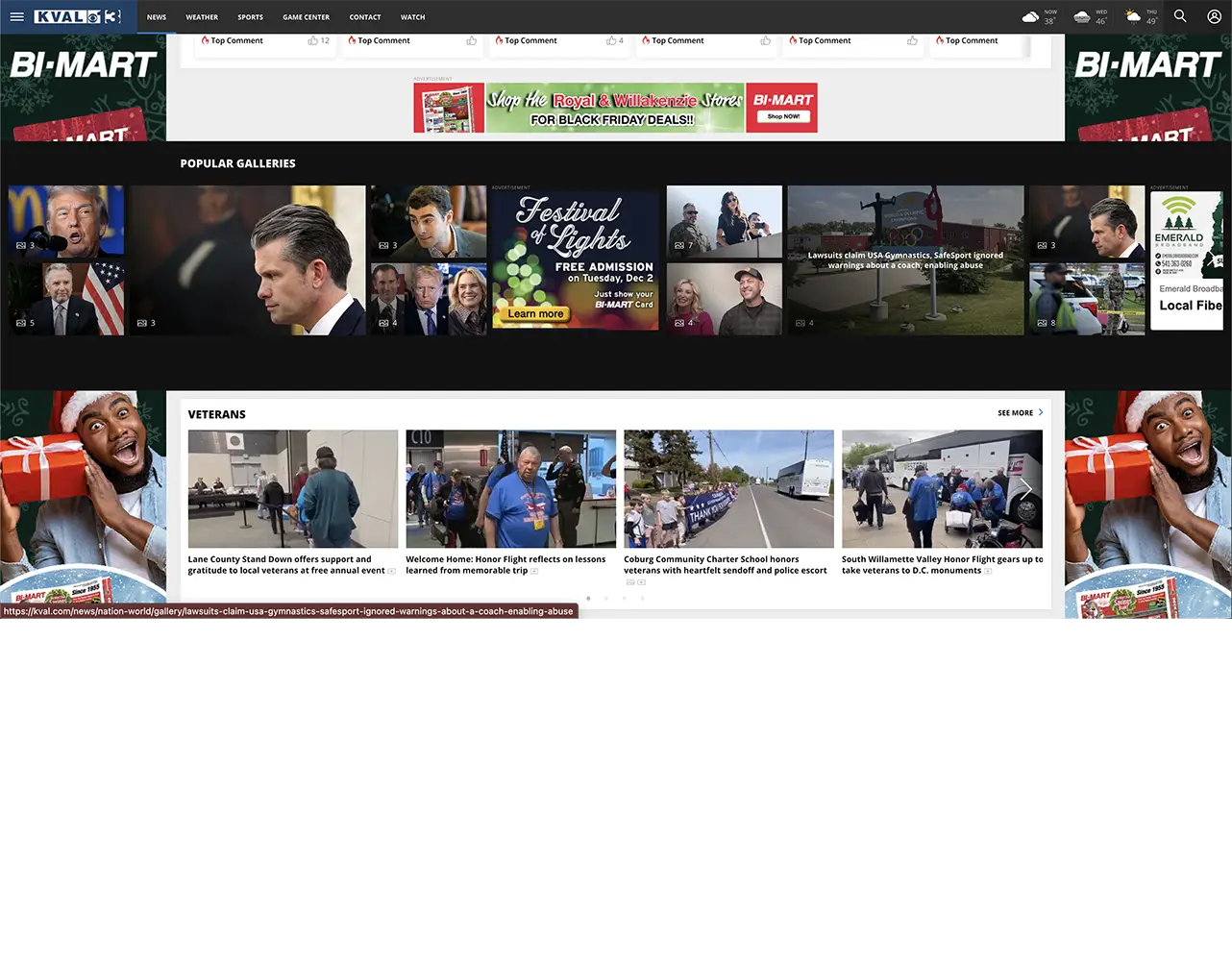The height and width of the screenshot is (961, 1232).
Task: Select SPORTS in the navigation bar
Action: 250,17
